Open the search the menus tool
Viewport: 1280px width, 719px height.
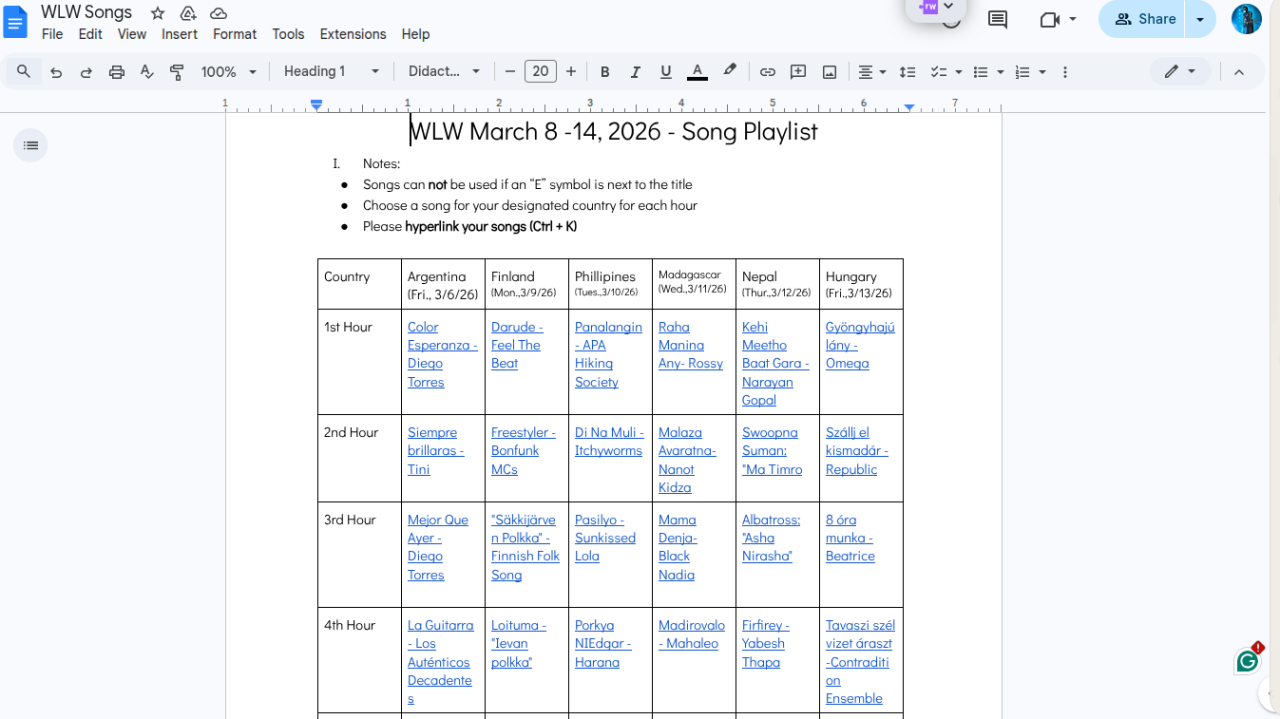[x=24, y=71]
